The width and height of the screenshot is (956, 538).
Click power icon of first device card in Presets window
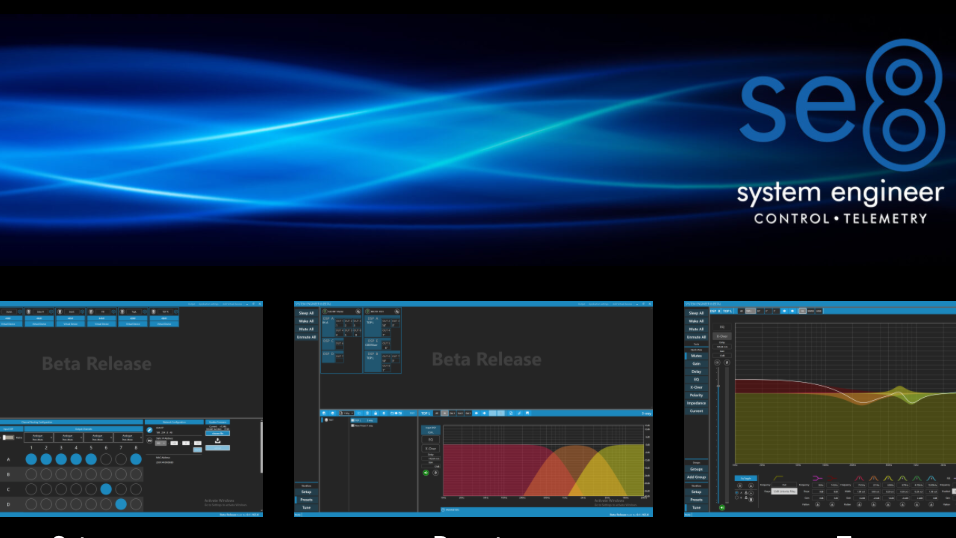[x=324, y=311]
